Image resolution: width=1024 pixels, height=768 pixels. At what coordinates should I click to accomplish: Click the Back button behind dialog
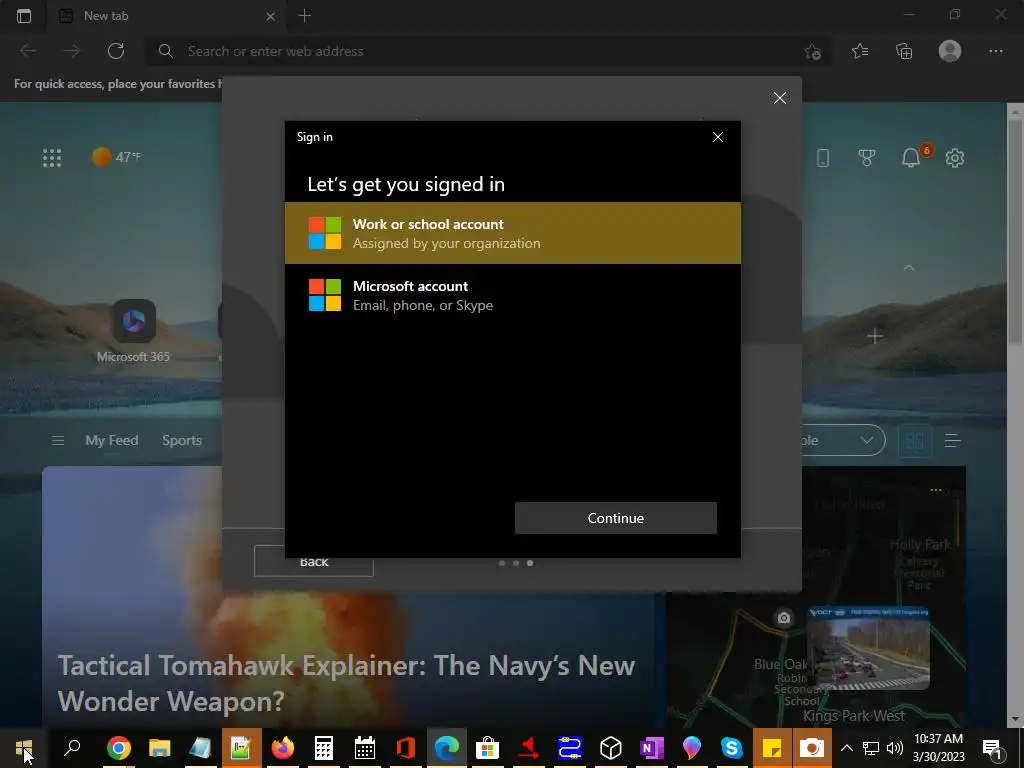pos(313,562)
